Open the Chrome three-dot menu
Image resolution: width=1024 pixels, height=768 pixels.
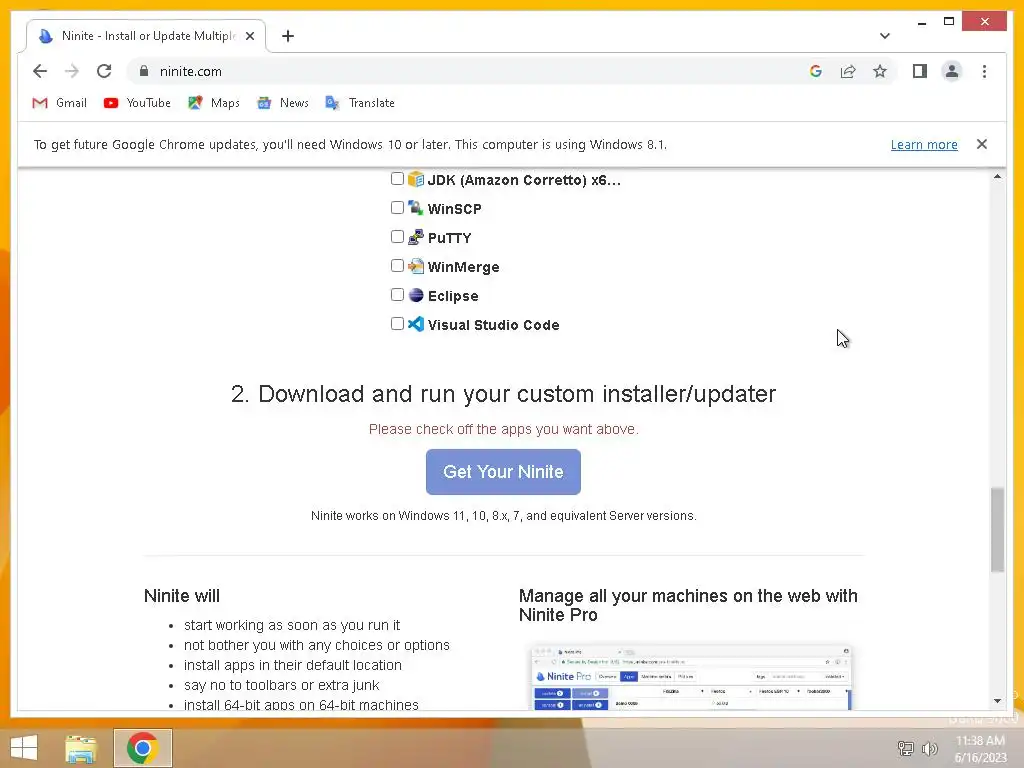(x=984, y=71)
